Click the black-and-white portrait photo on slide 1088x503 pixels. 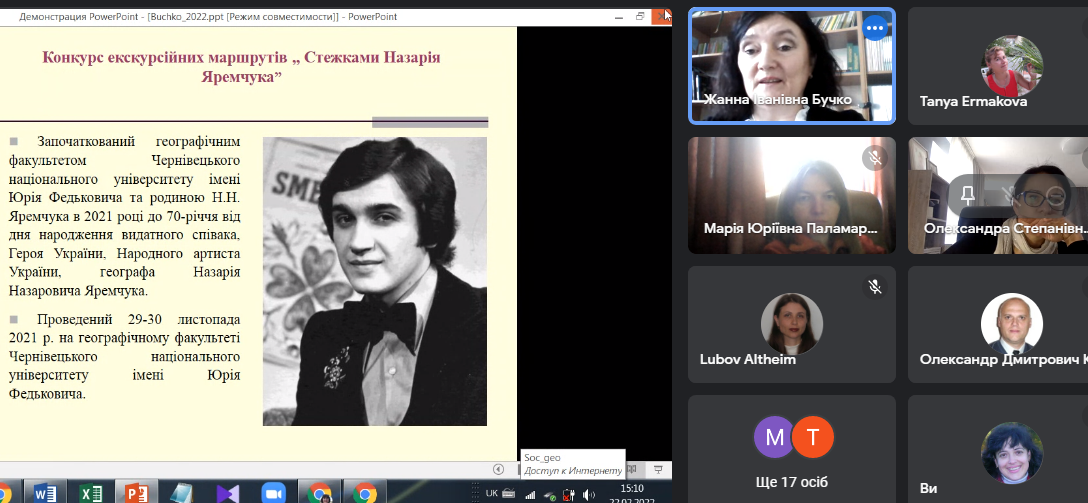click(x=374, y=281)
